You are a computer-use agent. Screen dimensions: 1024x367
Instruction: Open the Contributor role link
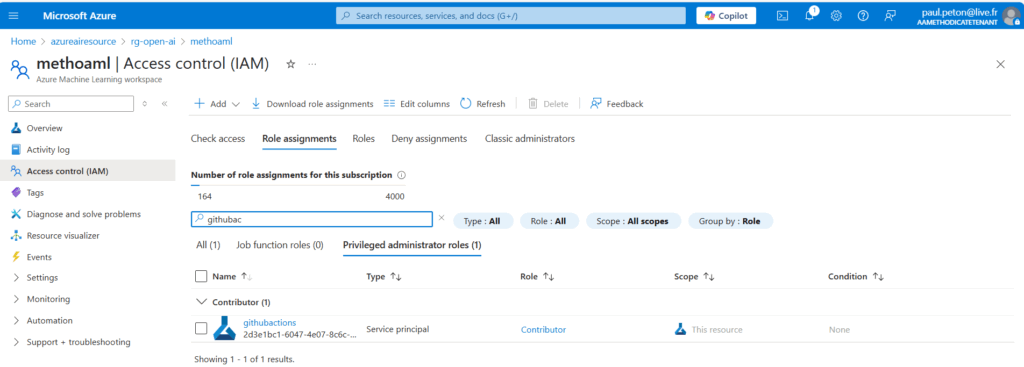pyautogui.click(x=543, y=330)
